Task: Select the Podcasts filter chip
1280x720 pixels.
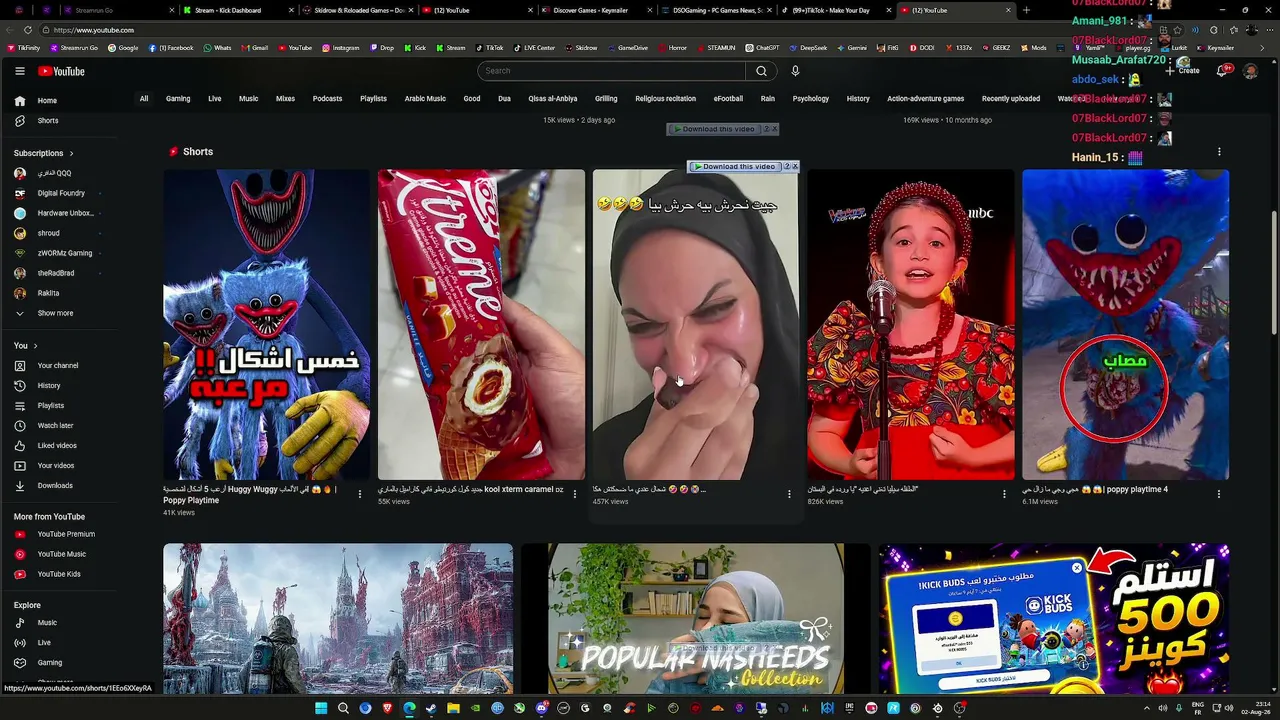Action: click(327, 99)
